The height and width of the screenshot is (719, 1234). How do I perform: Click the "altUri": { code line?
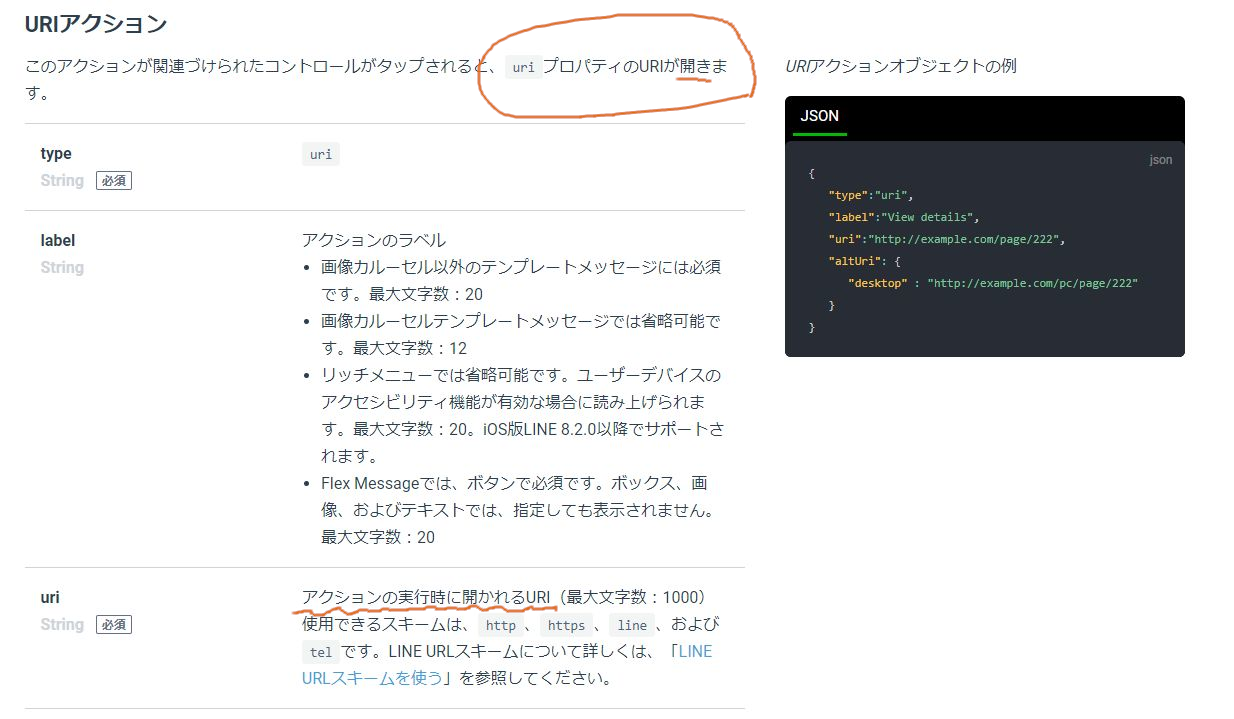(864, 261)
